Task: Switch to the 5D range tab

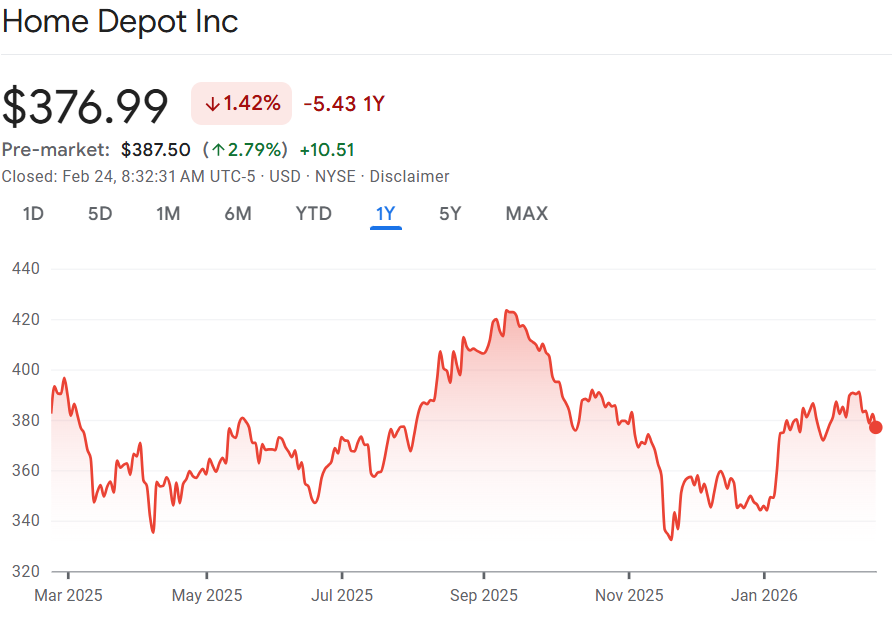Action: [100, 213]
